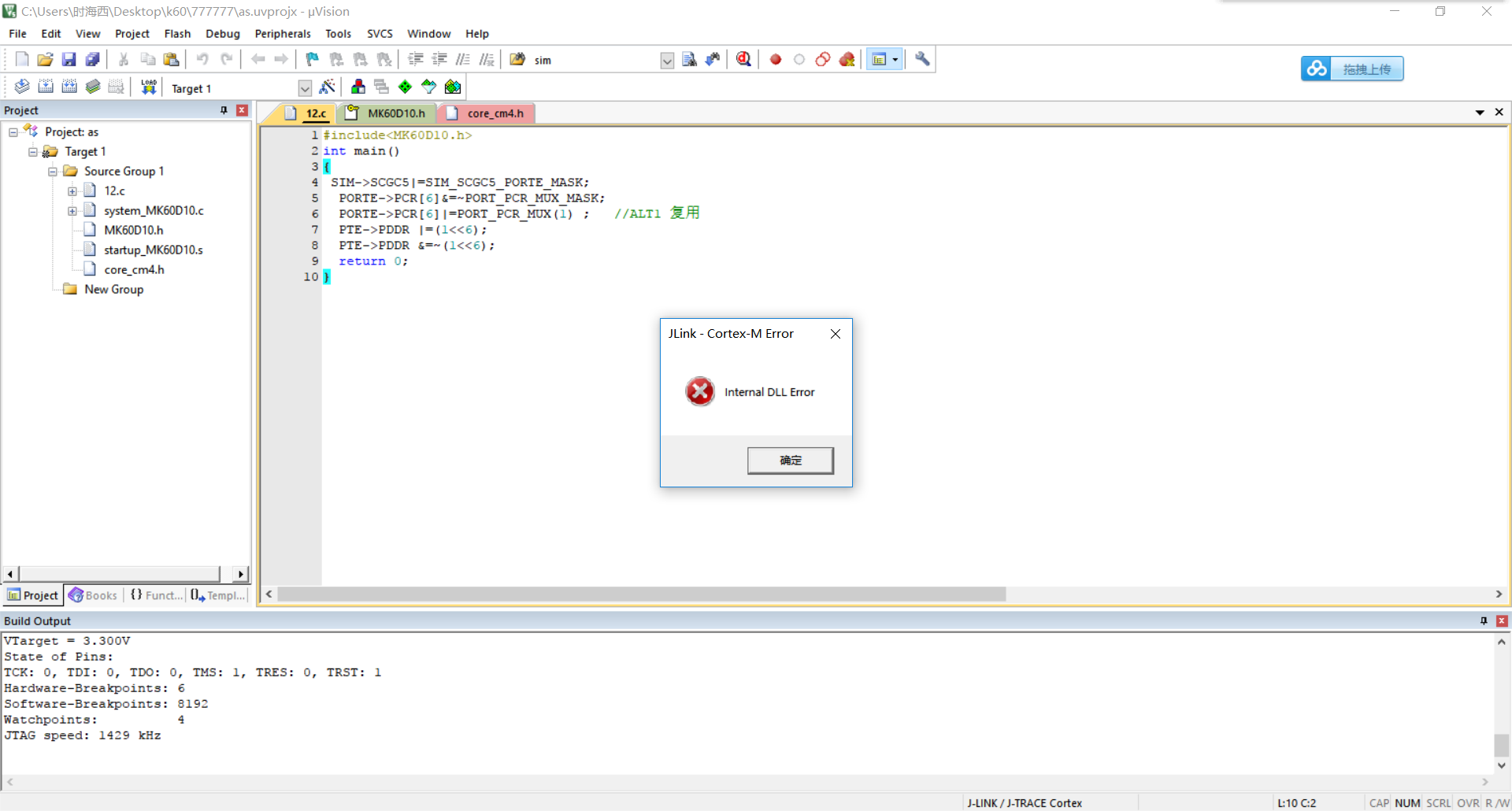
Task: Click the Batch Build icon
Action: [93, 87]
